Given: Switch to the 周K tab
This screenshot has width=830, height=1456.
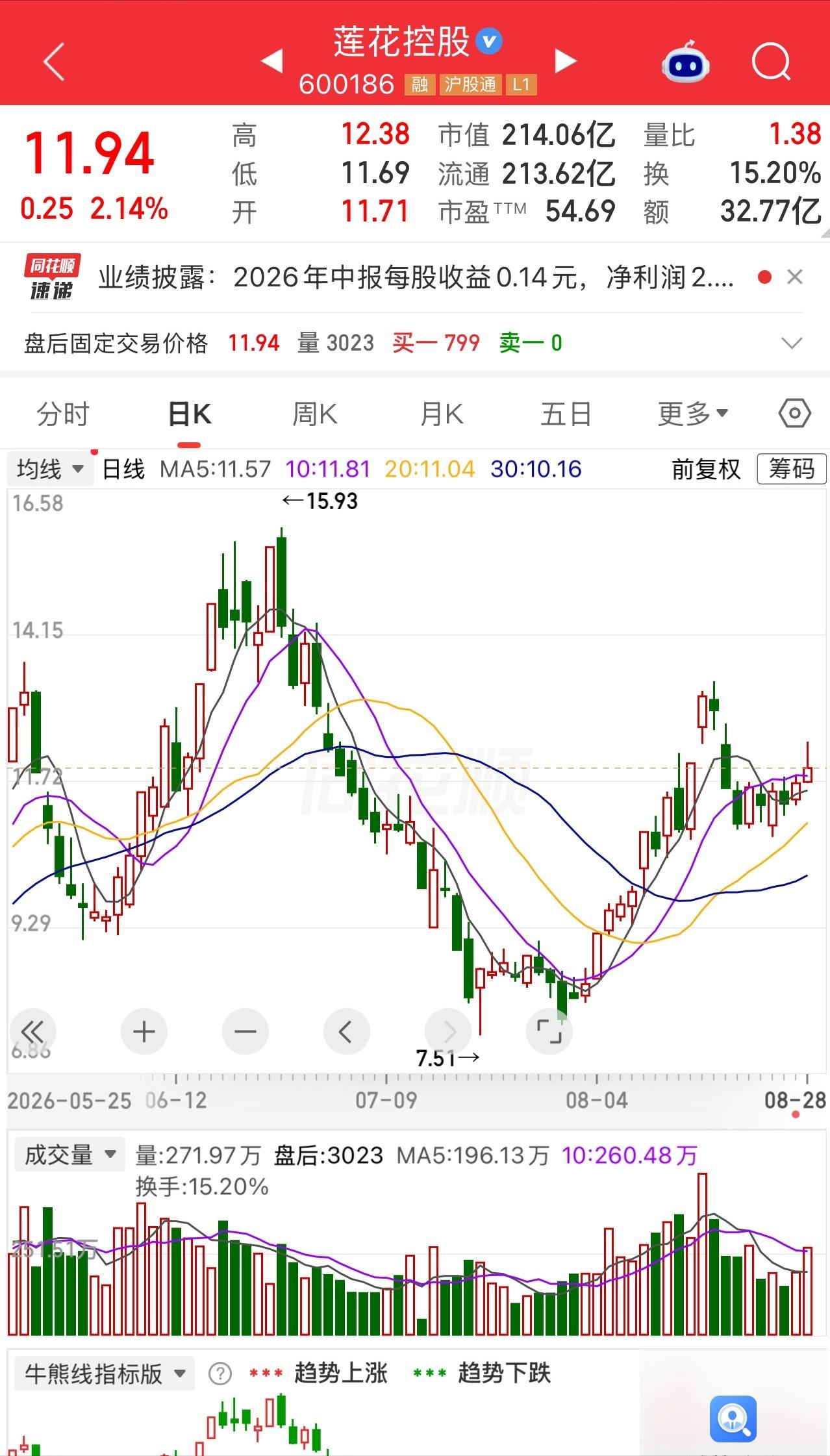Looking at the screenshot, I should [x=315, y=414].
